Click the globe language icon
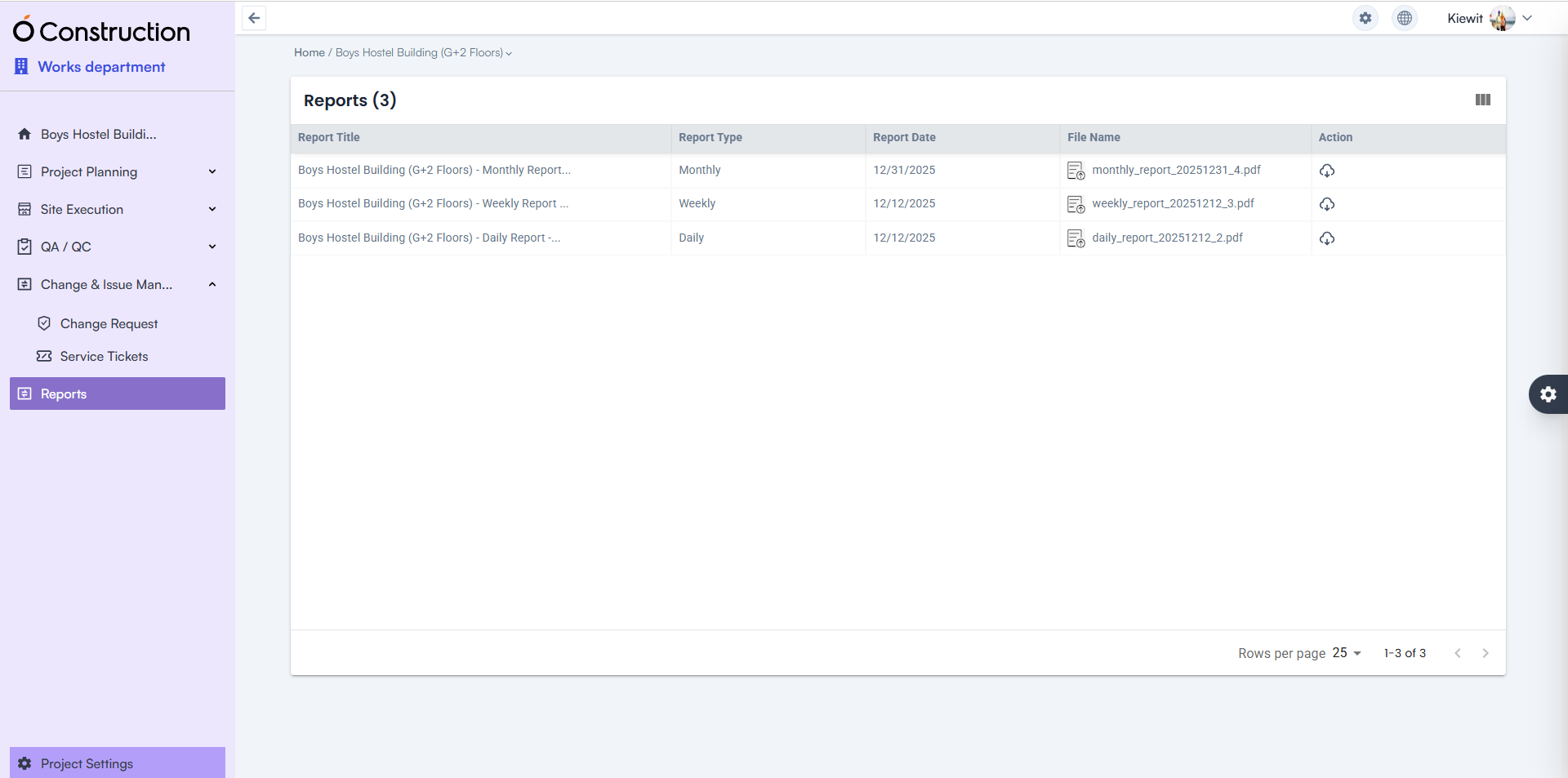The height and width of the screenshot is (778, 1568). pyautogui.click(x=1405, y=18)
